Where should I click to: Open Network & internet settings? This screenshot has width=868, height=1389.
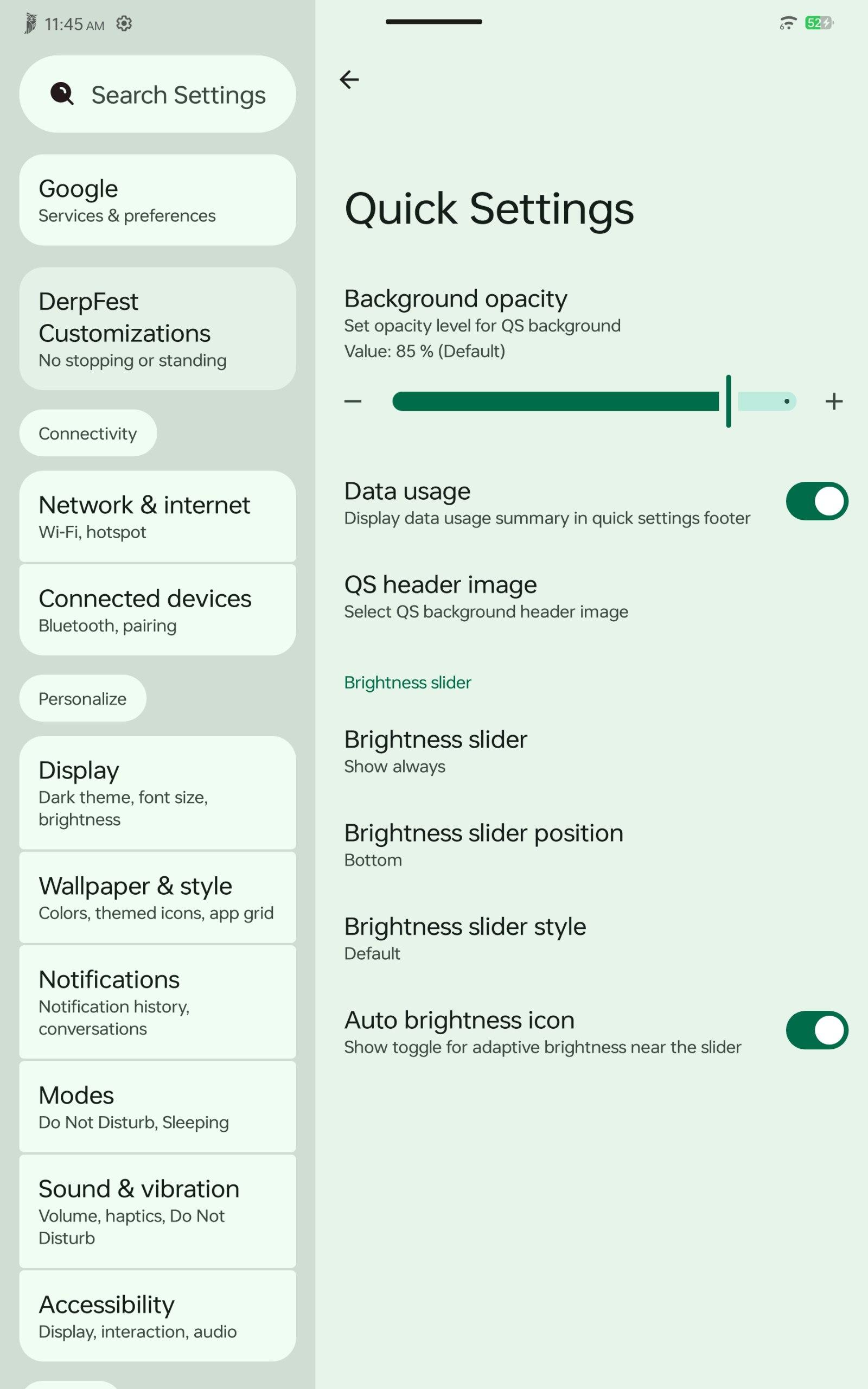(157, 516)
